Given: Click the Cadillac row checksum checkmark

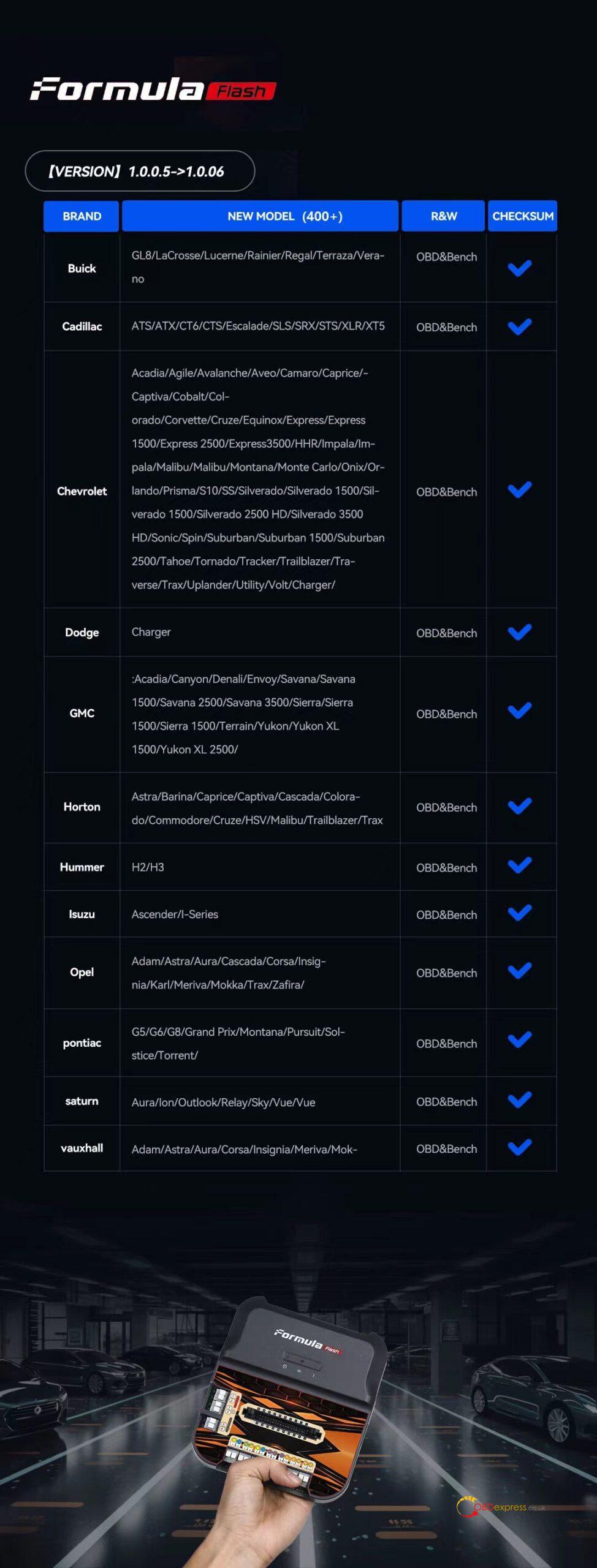Looking at the screenshot, I should (x=519, y=326).
